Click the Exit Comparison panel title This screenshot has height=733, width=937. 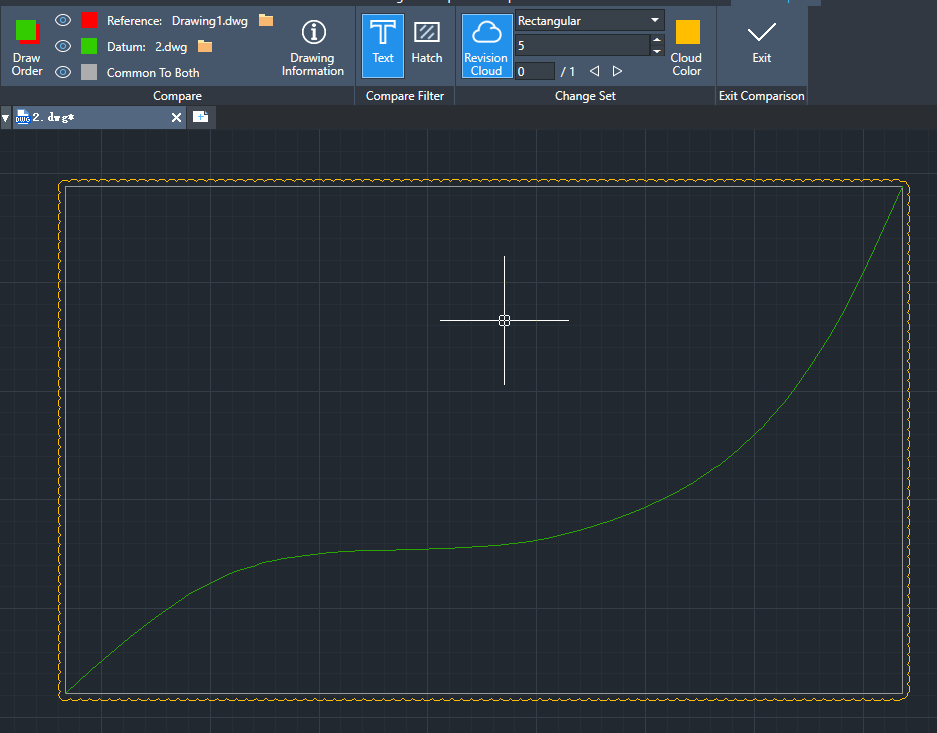[761, 96]
